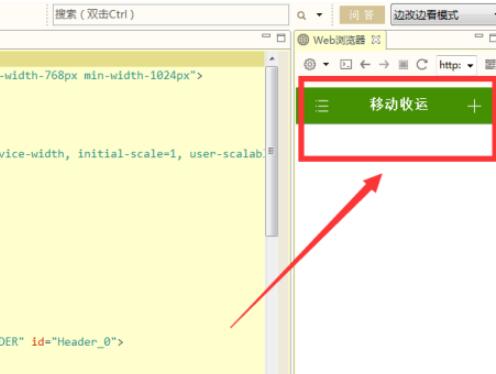496x374 pixels.
Task: Close the Web浏览器 tab
Action: click(376, 40)
